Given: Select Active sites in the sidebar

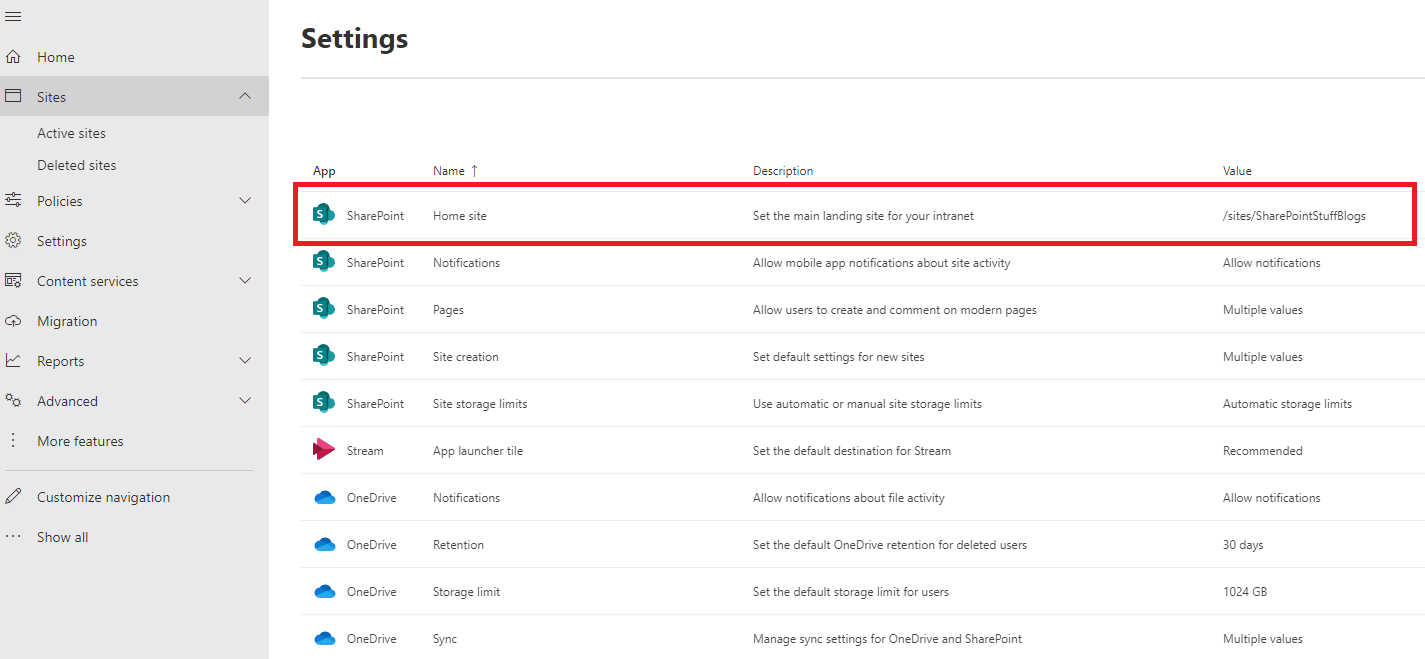Looking at the screenshot, I should tap(71, 132).
